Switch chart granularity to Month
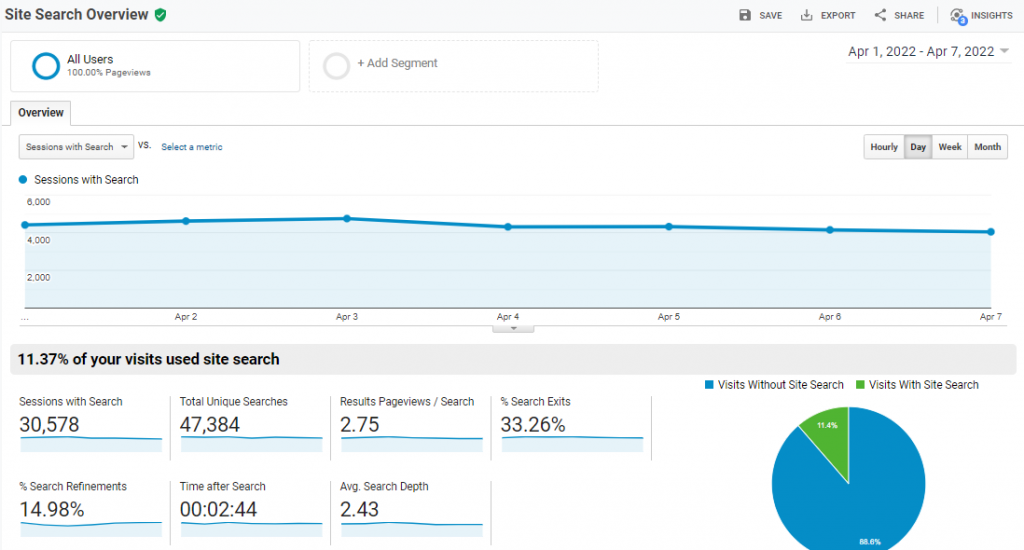The image size is (1024, 550). click(x=987, y=147)
